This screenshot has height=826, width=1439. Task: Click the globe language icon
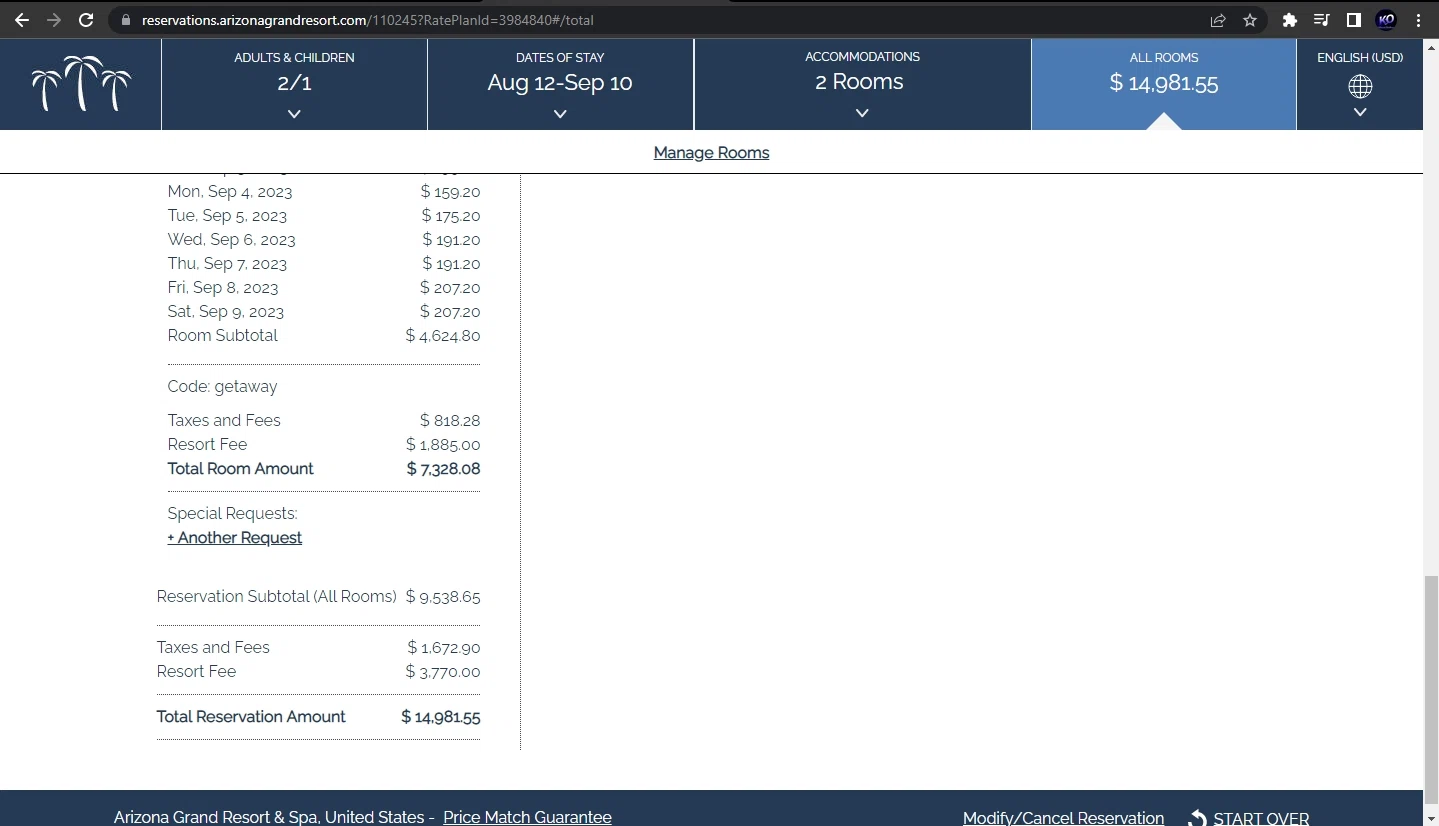(x=1360, y=87)
